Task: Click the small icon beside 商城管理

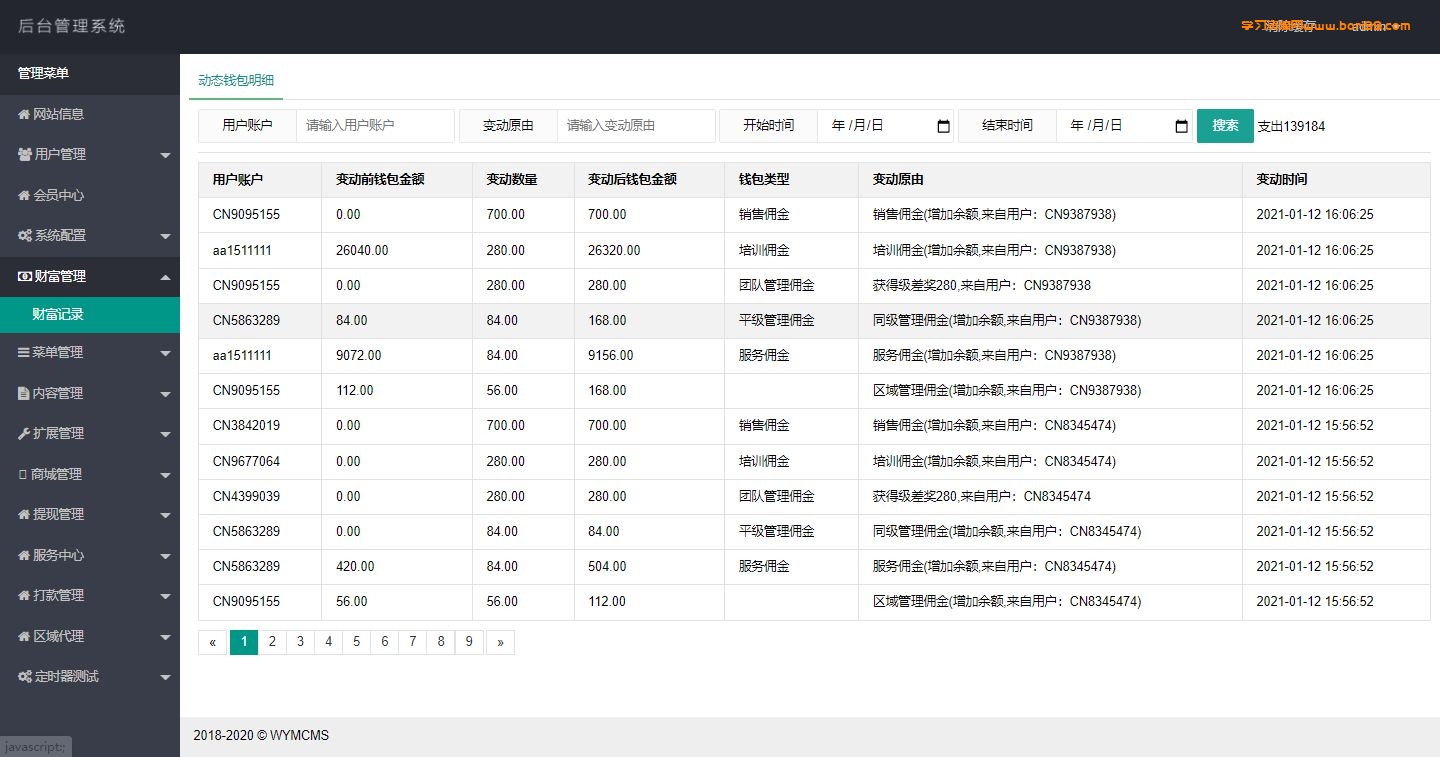Action: [23, 474]
